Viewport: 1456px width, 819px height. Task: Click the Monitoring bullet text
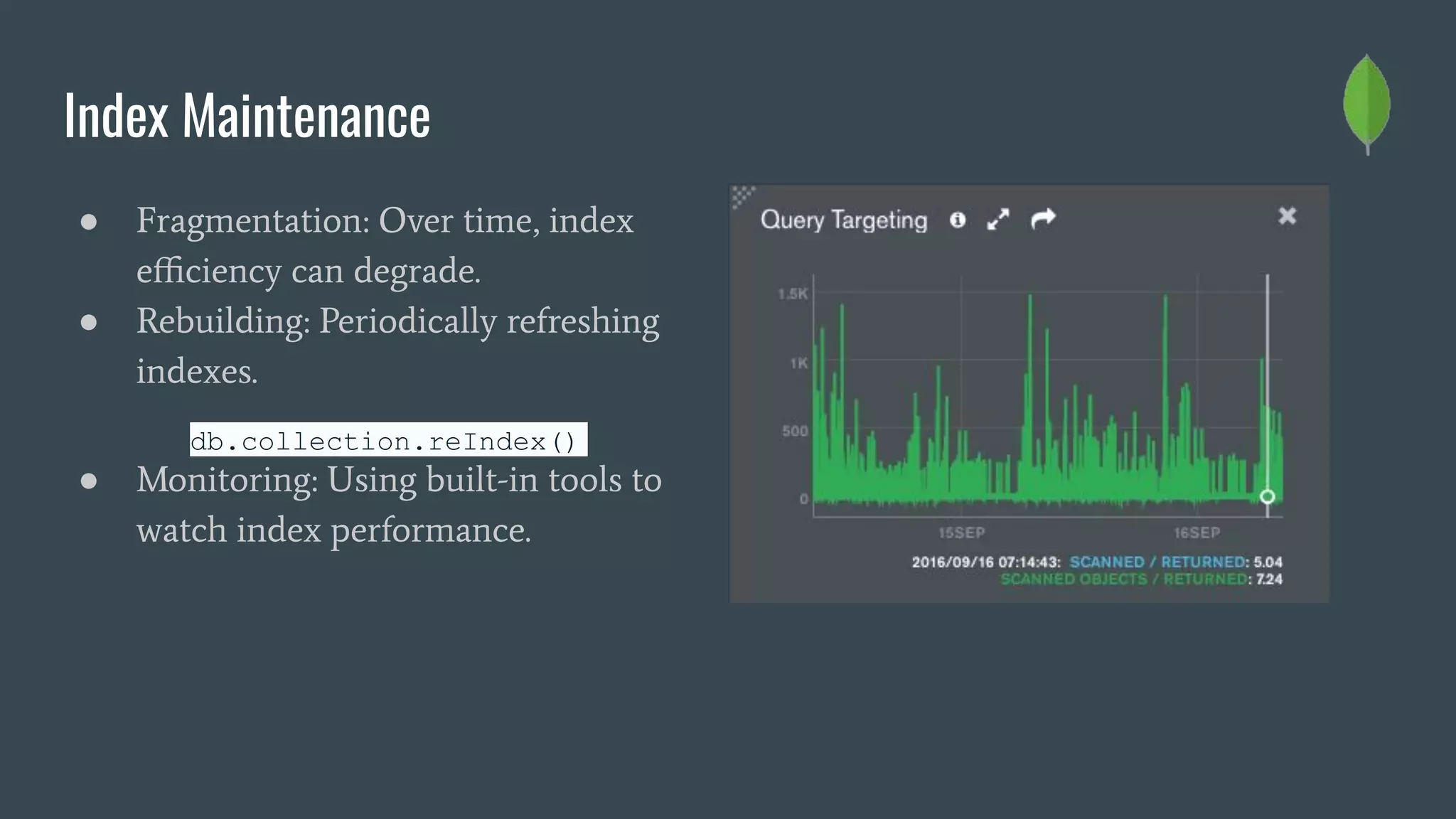pos(398,504)
